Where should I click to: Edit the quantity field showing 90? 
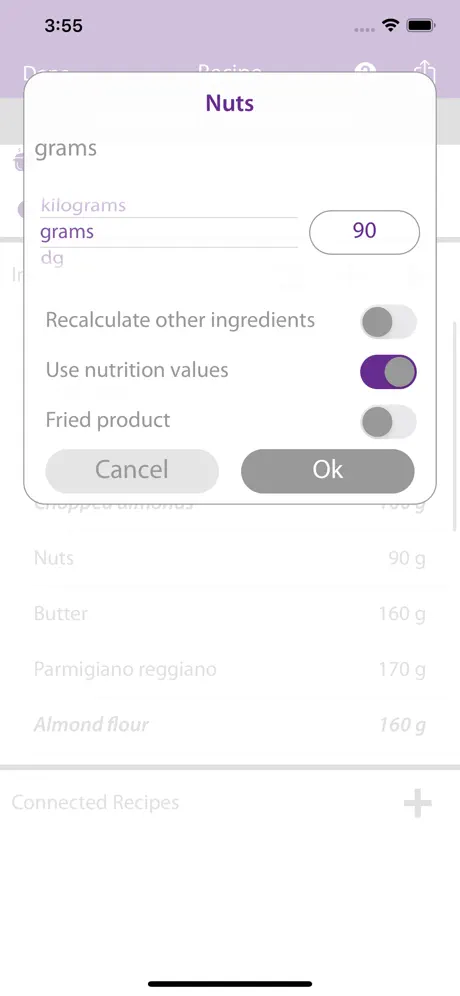click(365, 232)
